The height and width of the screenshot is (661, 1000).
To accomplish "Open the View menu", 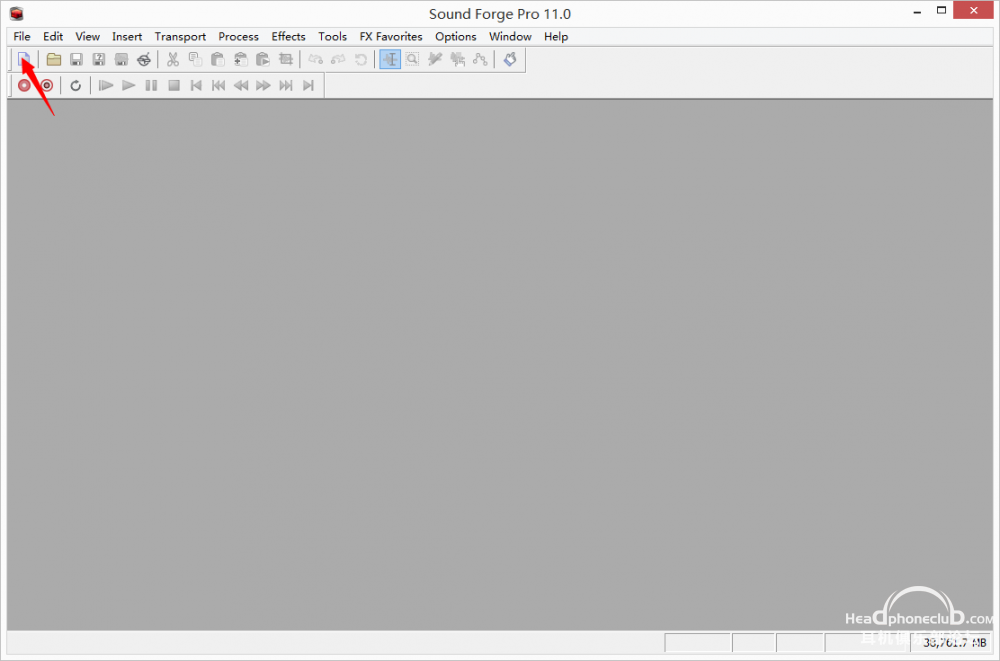I will tap(87, 36).
